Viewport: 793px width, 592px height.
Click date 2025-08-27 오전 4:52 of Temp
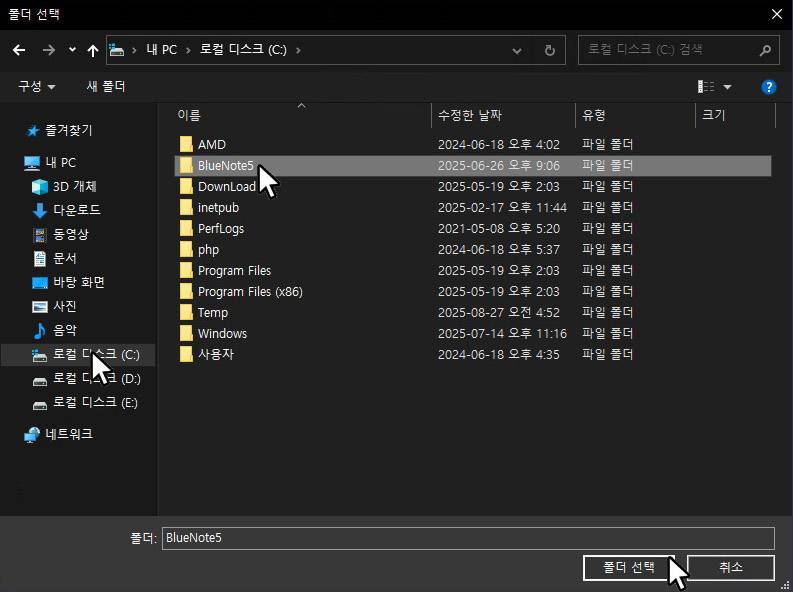(499, 312)
